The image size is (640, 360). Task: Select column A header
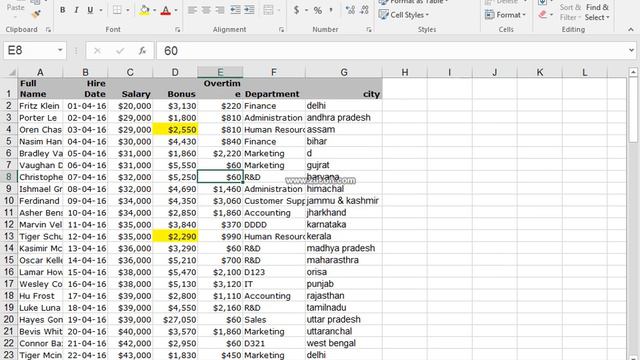(x=40, y=72)
